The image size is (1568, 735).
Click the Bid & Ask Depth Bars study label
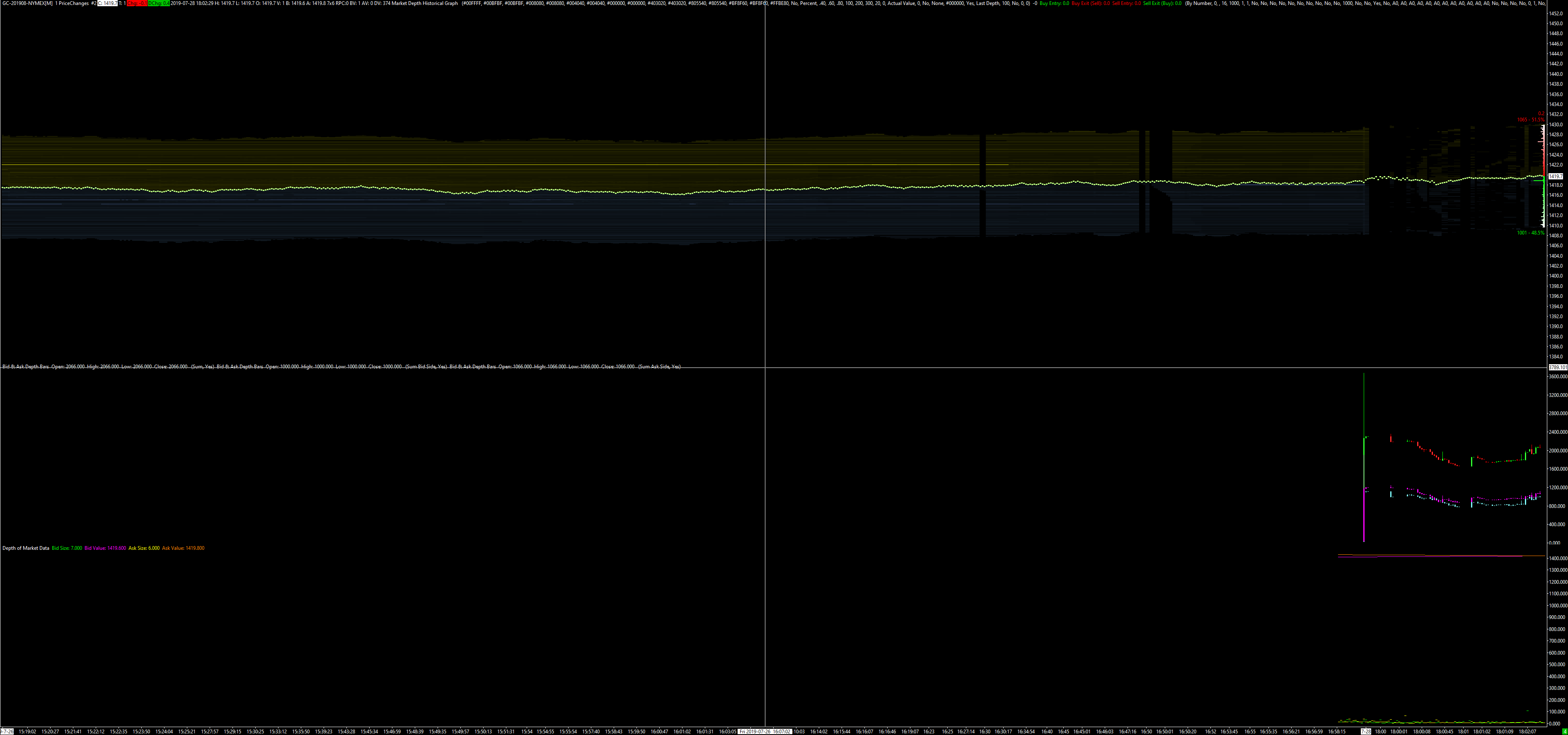pyautogui.click(x=26, y=366)
